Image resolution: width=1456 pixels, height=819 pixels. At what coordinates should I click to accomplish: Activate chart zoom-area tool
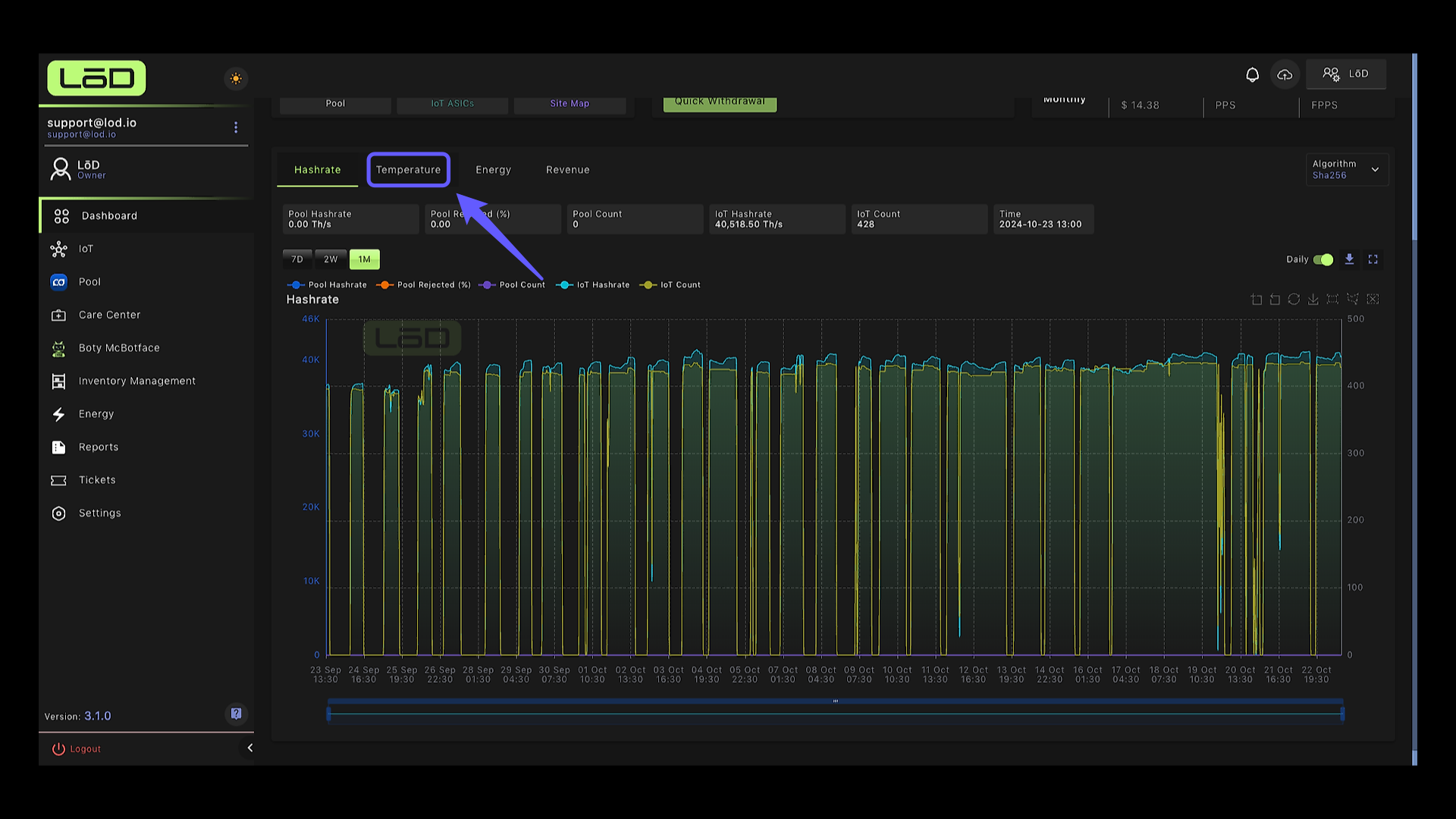tap(1257, 300)
